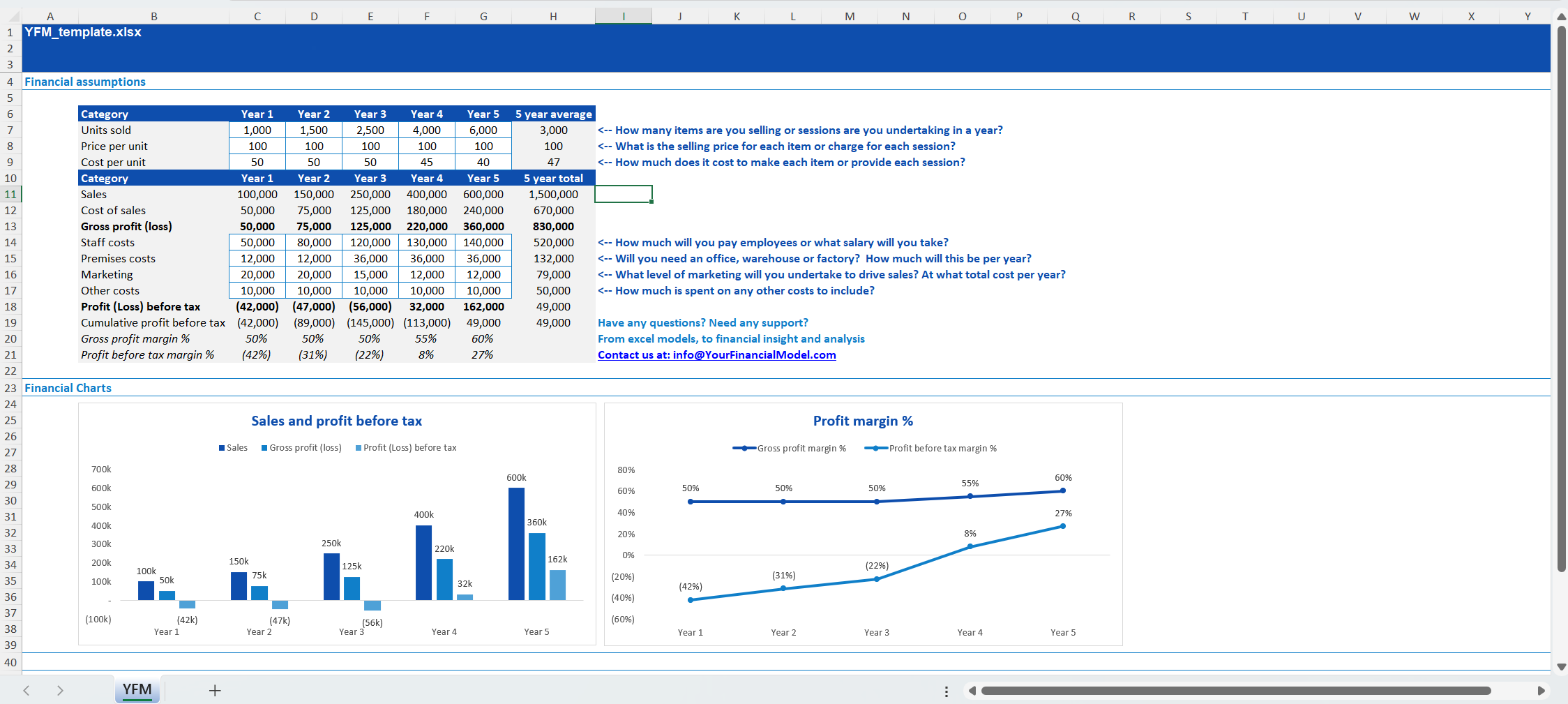Click the vertical scrollbar up arrow

coord(1561,17)
